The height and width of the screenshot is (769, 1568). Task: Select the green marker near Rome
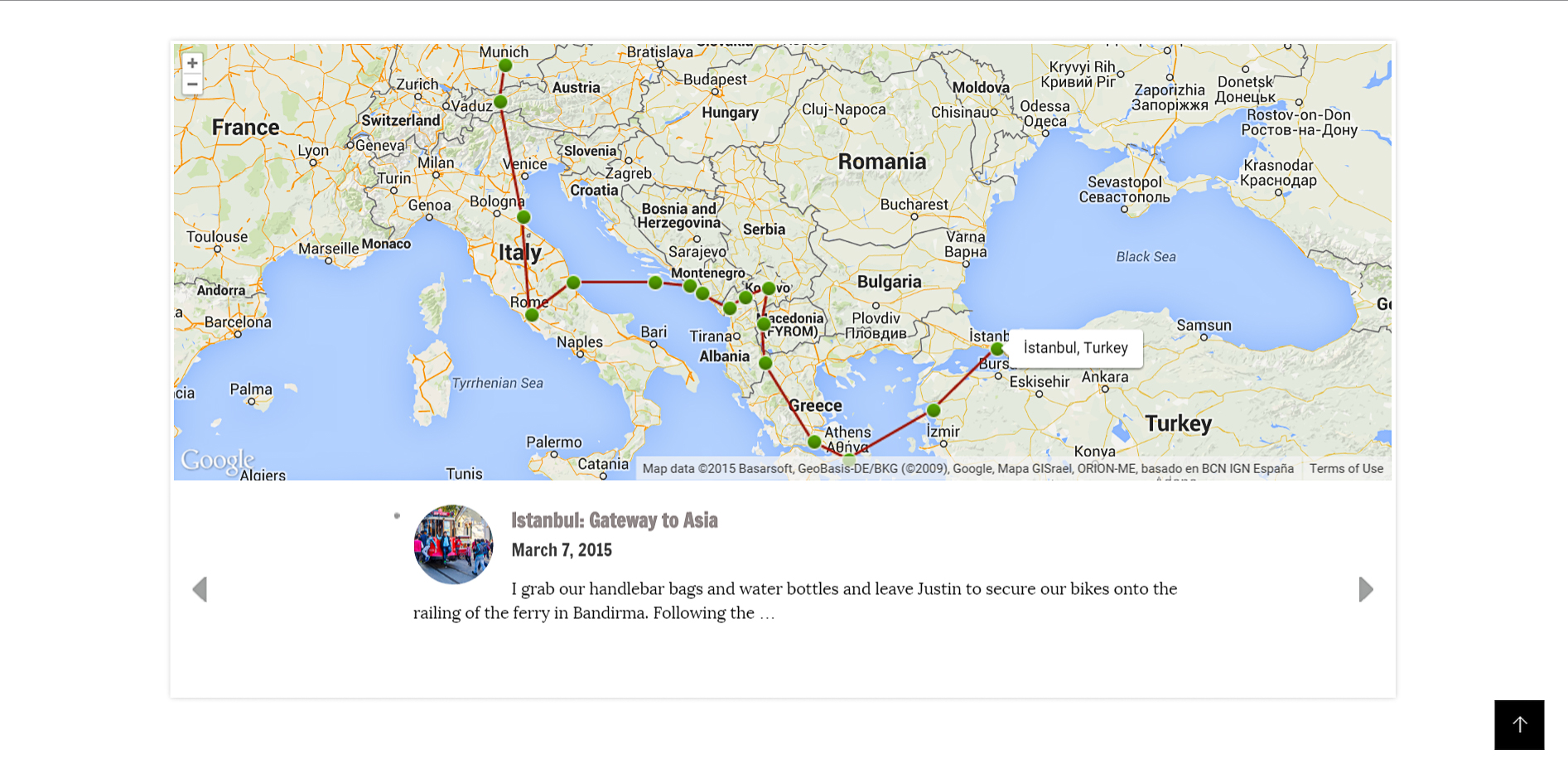pyautogui.click(x=532, y=315)
